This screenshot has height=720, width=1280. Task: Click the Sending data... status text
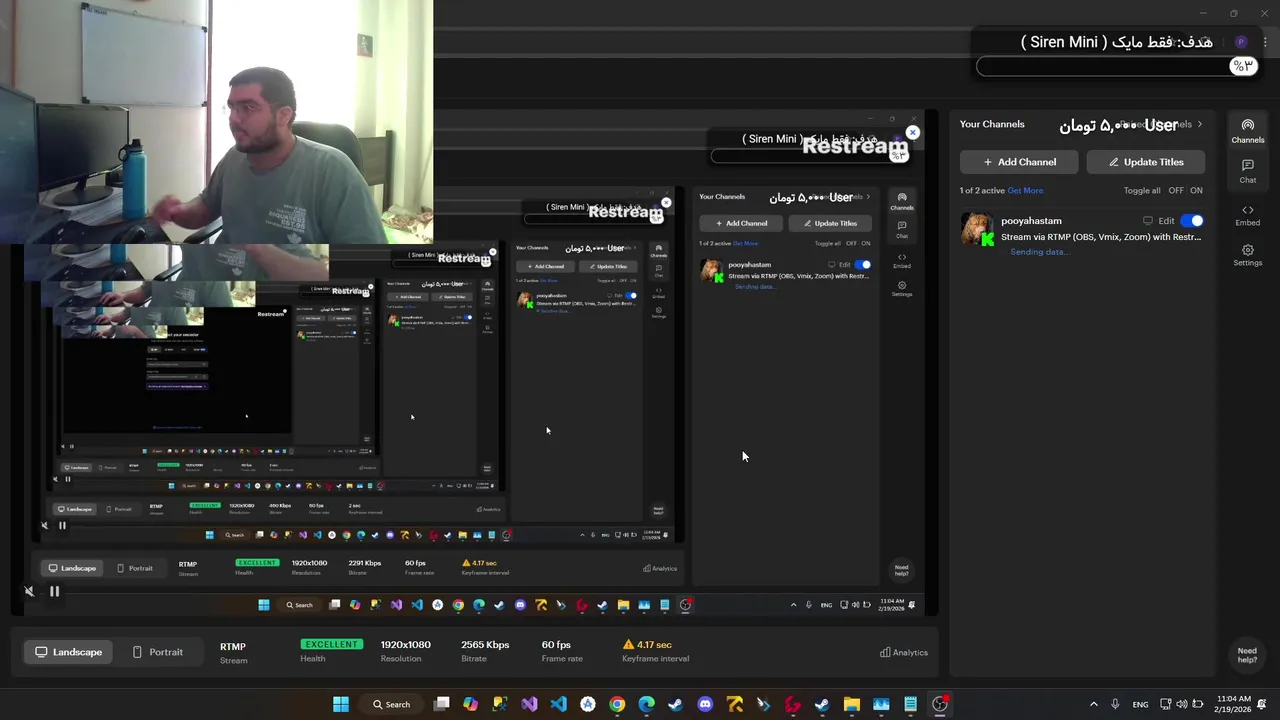1040,252
